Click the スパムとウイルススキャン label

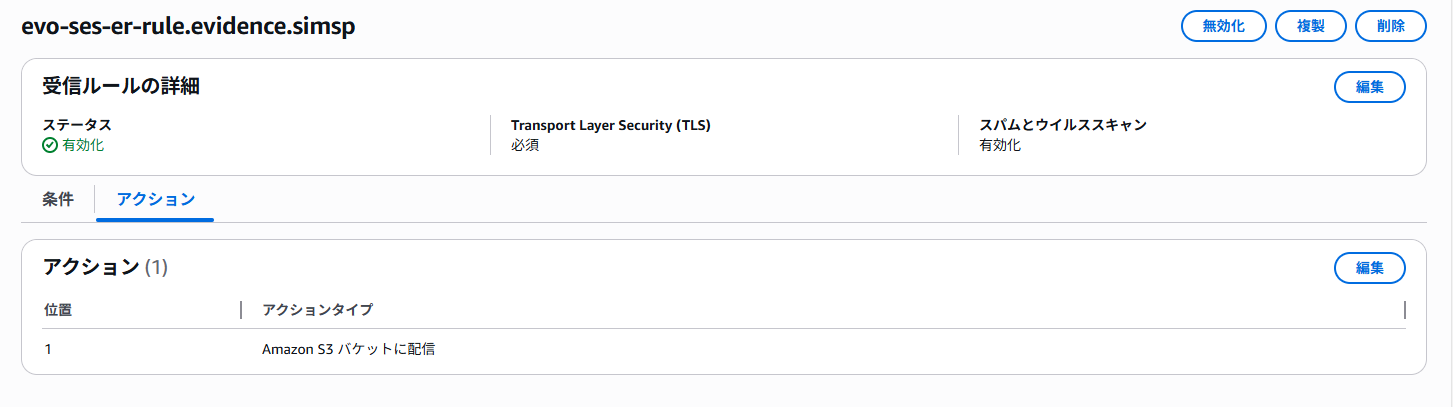pos(1062,125)
